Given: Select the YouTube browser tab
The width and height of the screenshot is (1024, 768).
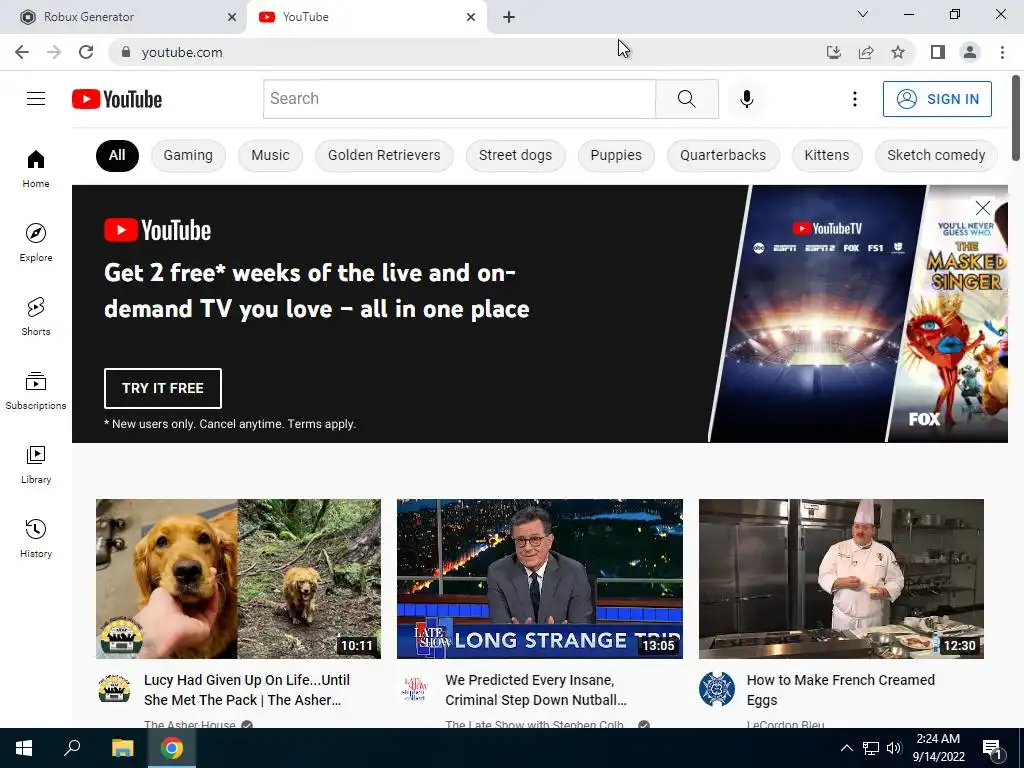Looking at the screenshot, I should click(x=366, y=17).
